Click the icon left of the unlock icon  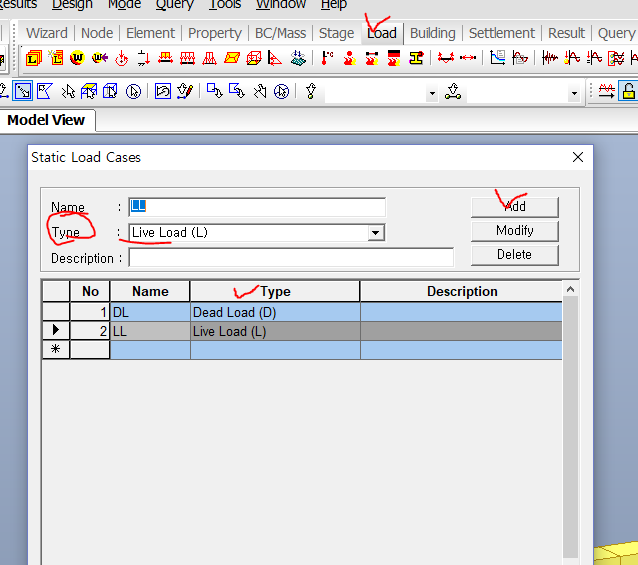coord(606,91)
